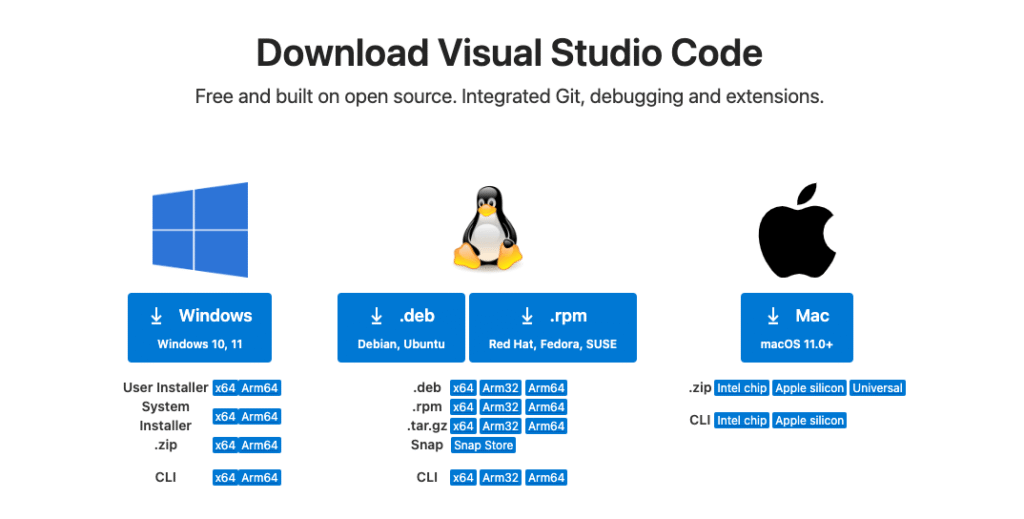This screenshot has width=1024, height=519.
Task: Pick Linux .rpm x64 link
Action: [463, 407]
